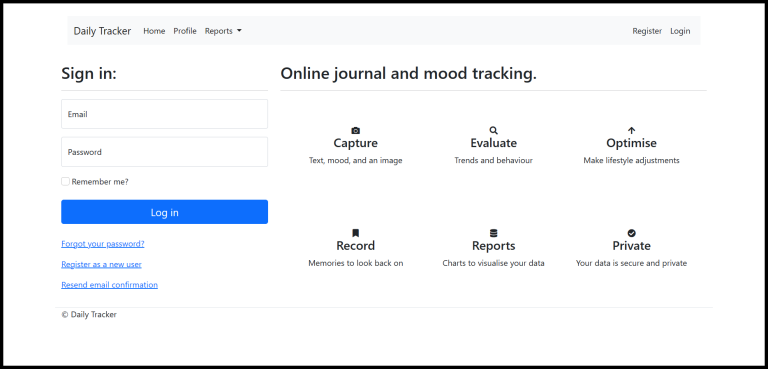Expand the Reports dropdown in navbar
Image resolution: width=768 pixels, height=369 pixels.
point(223,31)
